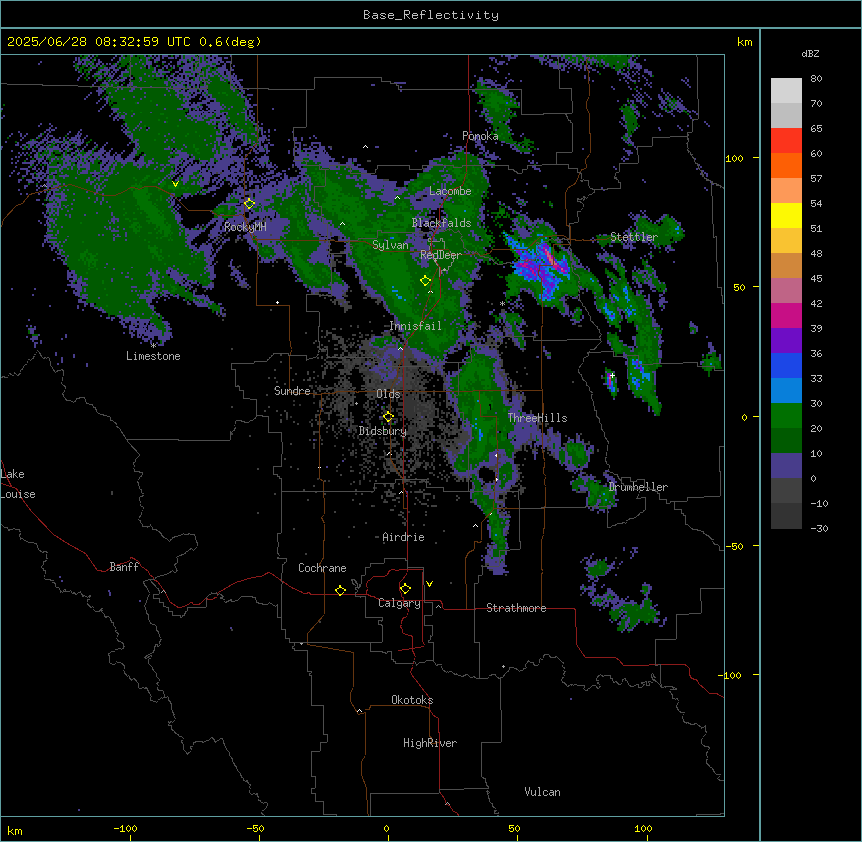Click the red 65-60 dBZ legend swatch
This screenshot has height=842, width=862.
(786, 141)
